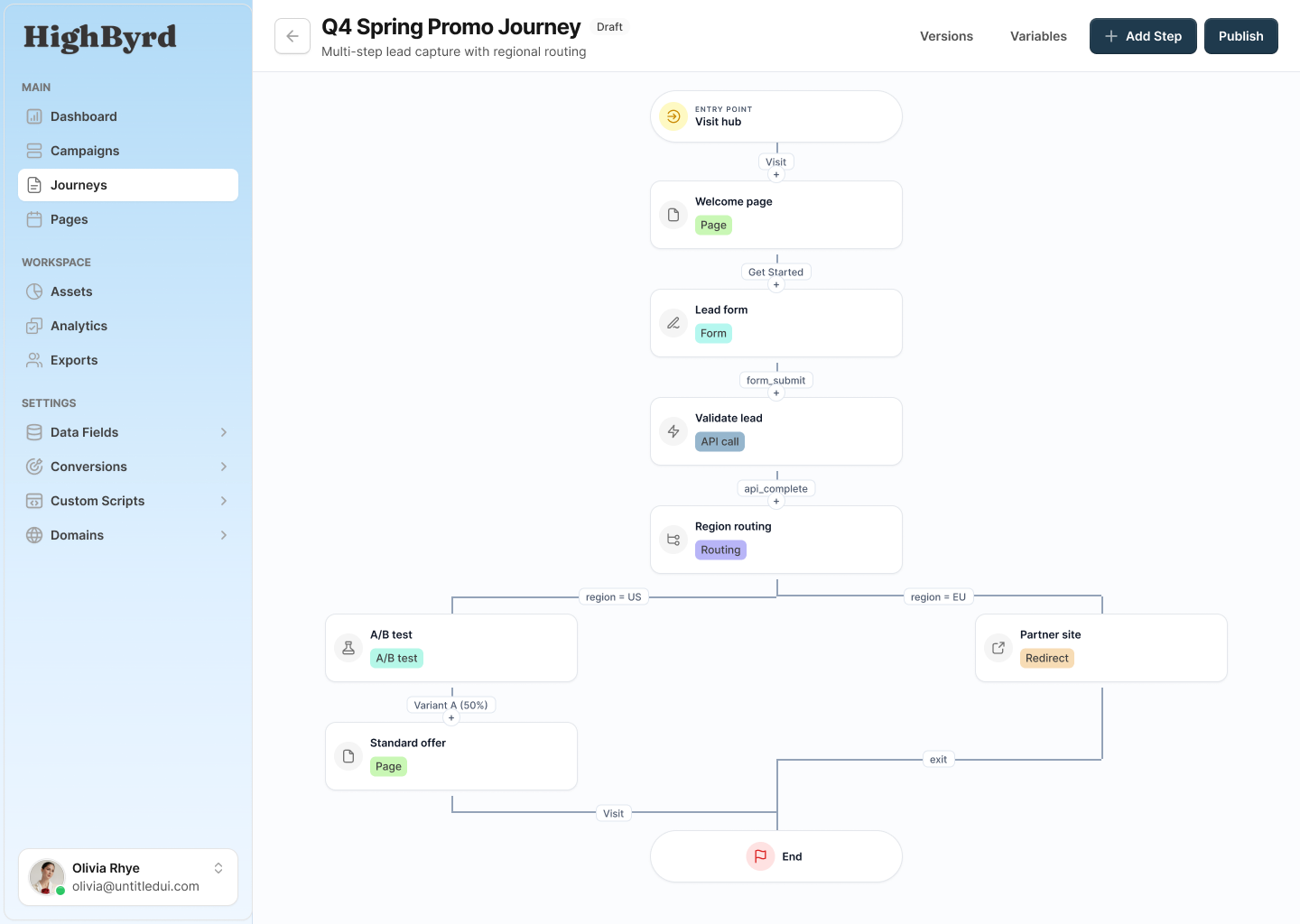
Task: Click the Partner site redirect icon
Action: point(998,648)
